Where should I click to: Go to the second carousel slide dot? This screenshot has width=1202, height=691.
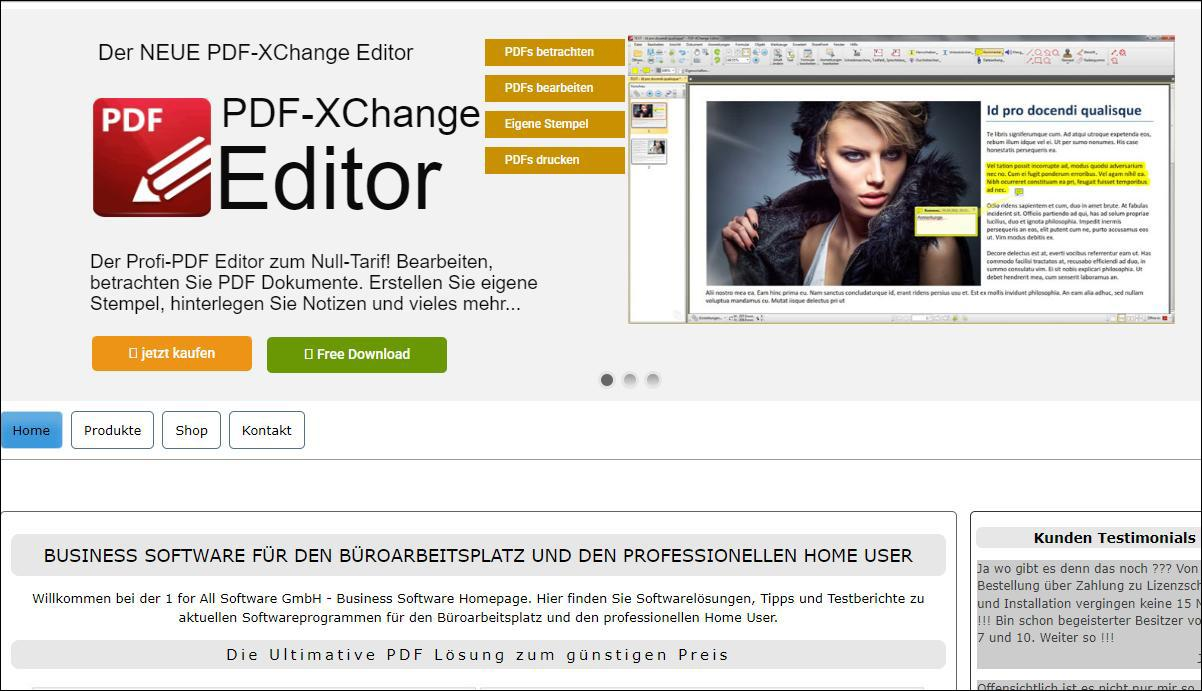coord(630,380)
